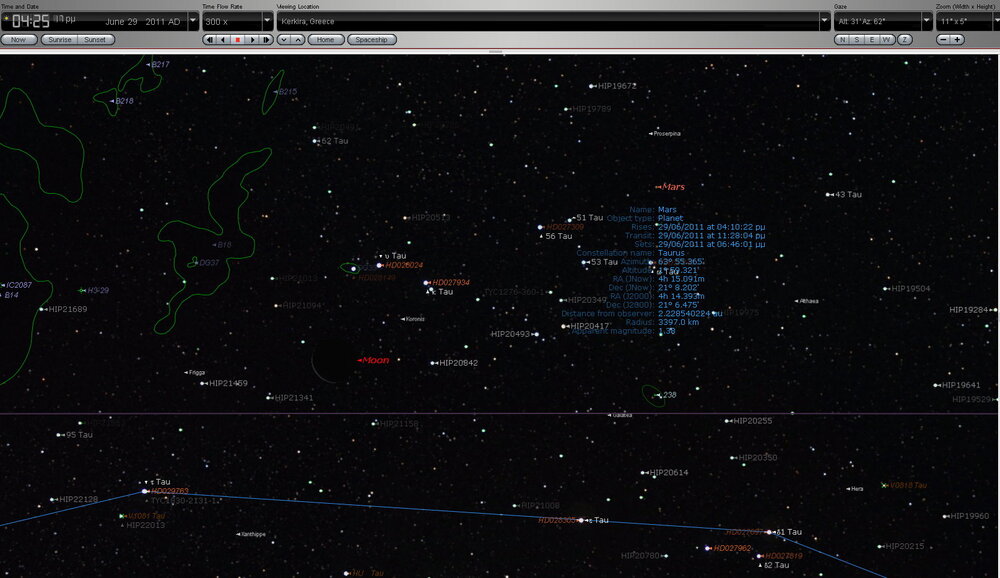This screenshot has width=1000, height=578.
Task: Step time forward one increment
Action: click(x=266, y=41)
